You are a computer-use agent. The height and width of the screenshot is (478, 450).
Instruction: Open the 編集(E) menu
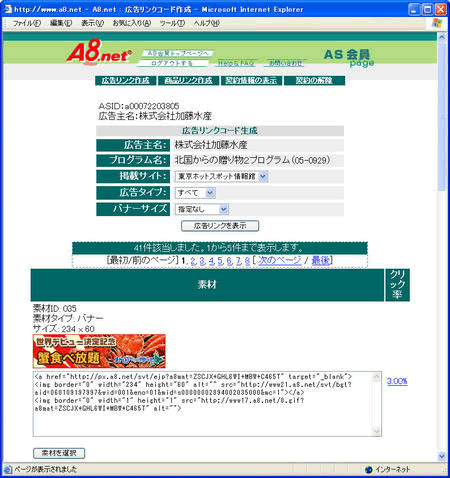61,23
